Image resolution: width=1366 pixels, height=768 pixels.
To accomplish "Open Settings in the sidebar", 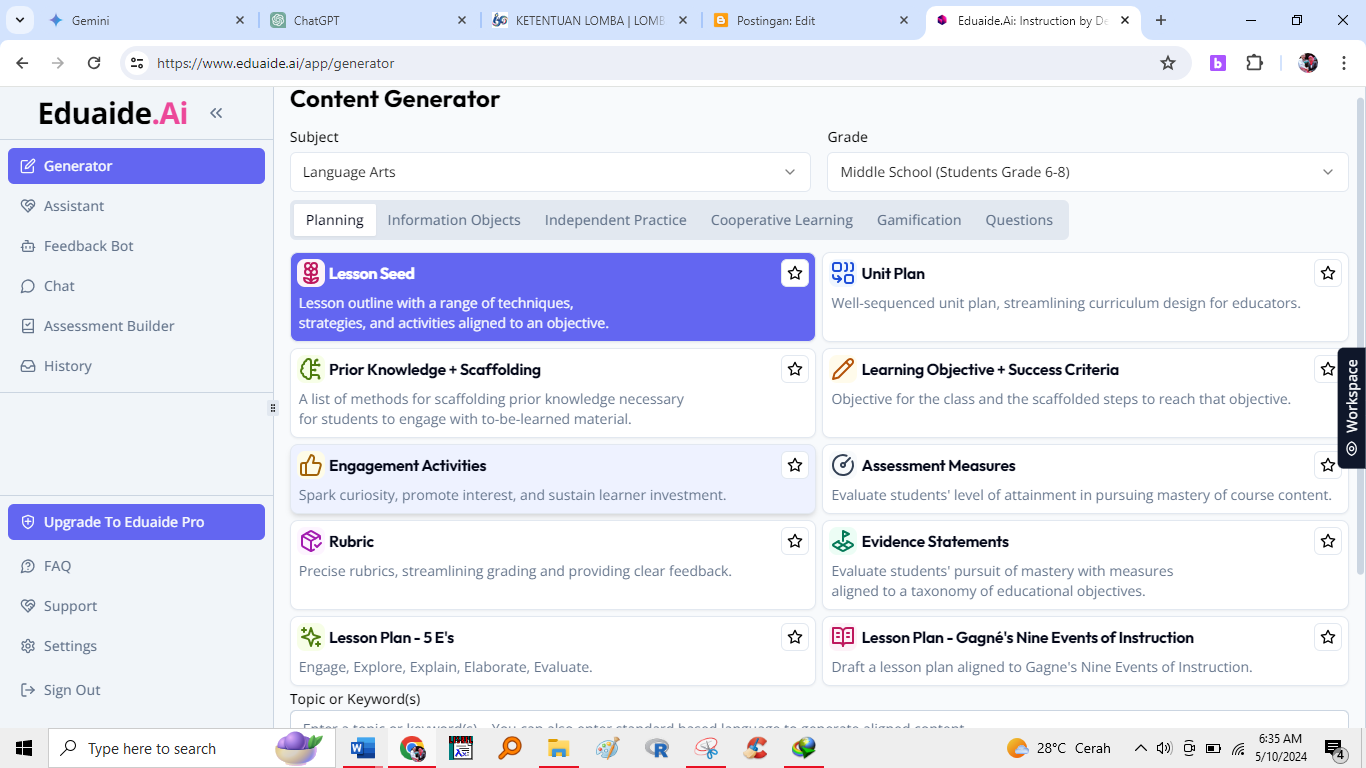I will pyautogui.click(x=136, y=646).
